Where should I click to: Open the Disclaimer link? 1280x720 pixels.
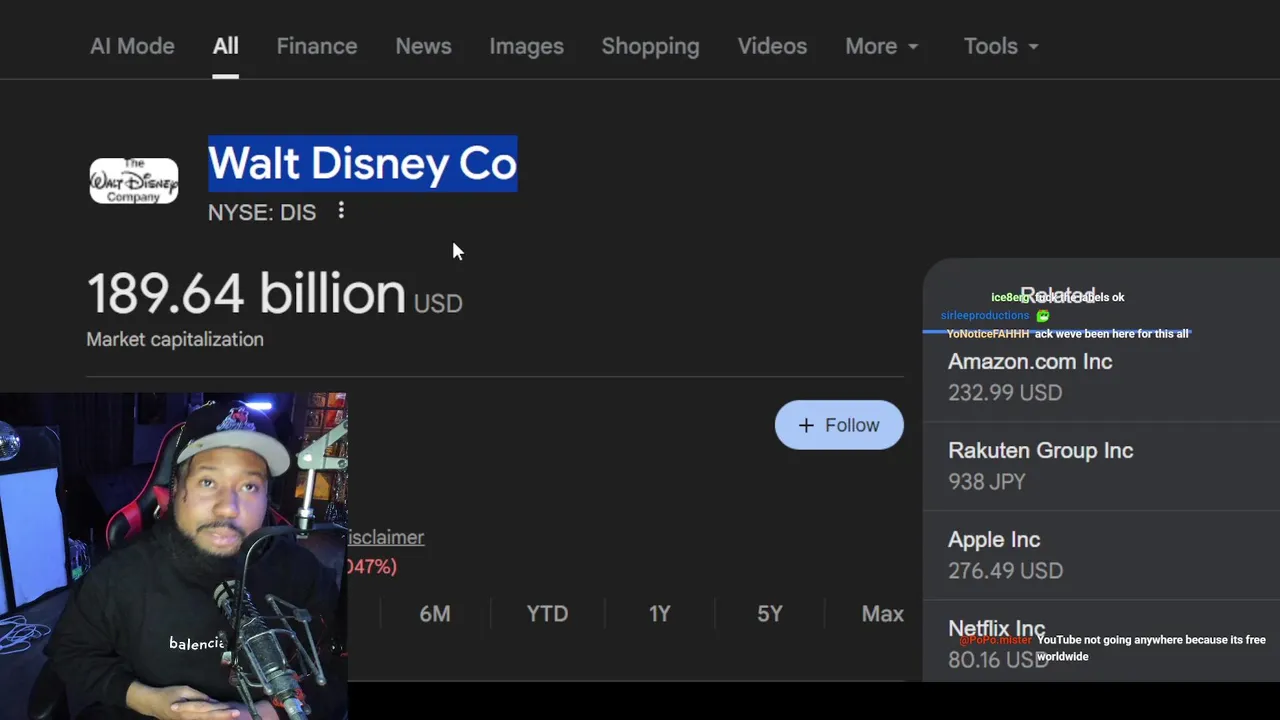click(386, 537)
